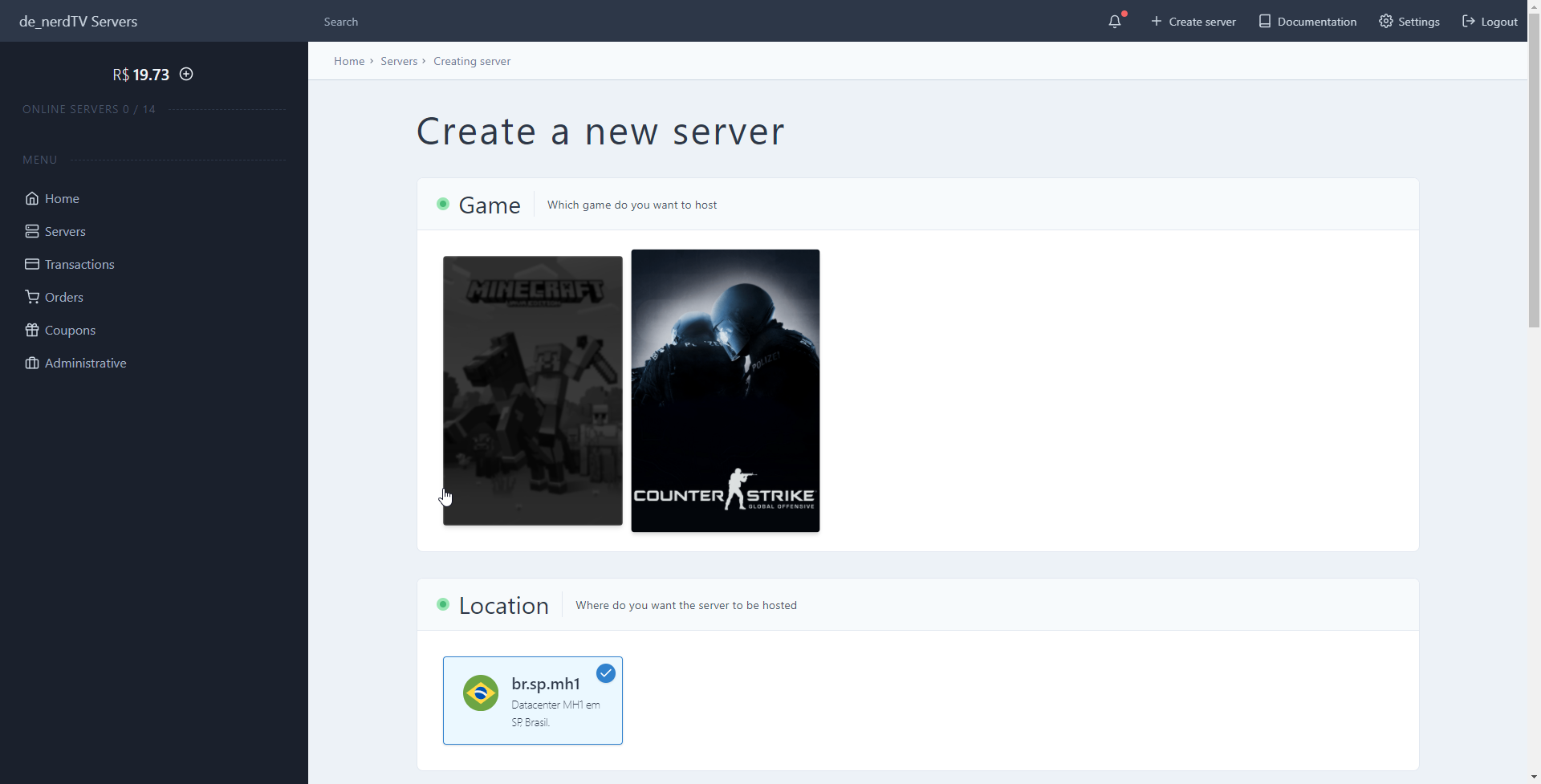Click the Logout button
Viewport: 1541px width, 784px height.
click(x=1490, y=22)
